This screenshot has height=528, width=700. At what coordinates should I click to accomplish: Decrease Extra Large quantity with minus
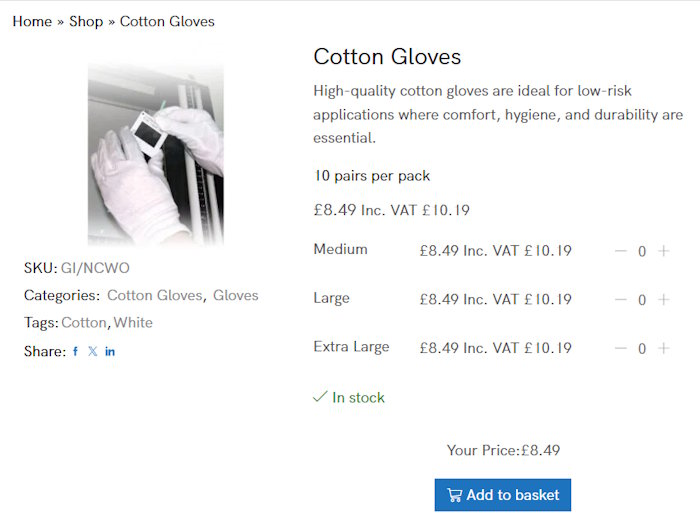pos(621,349)
